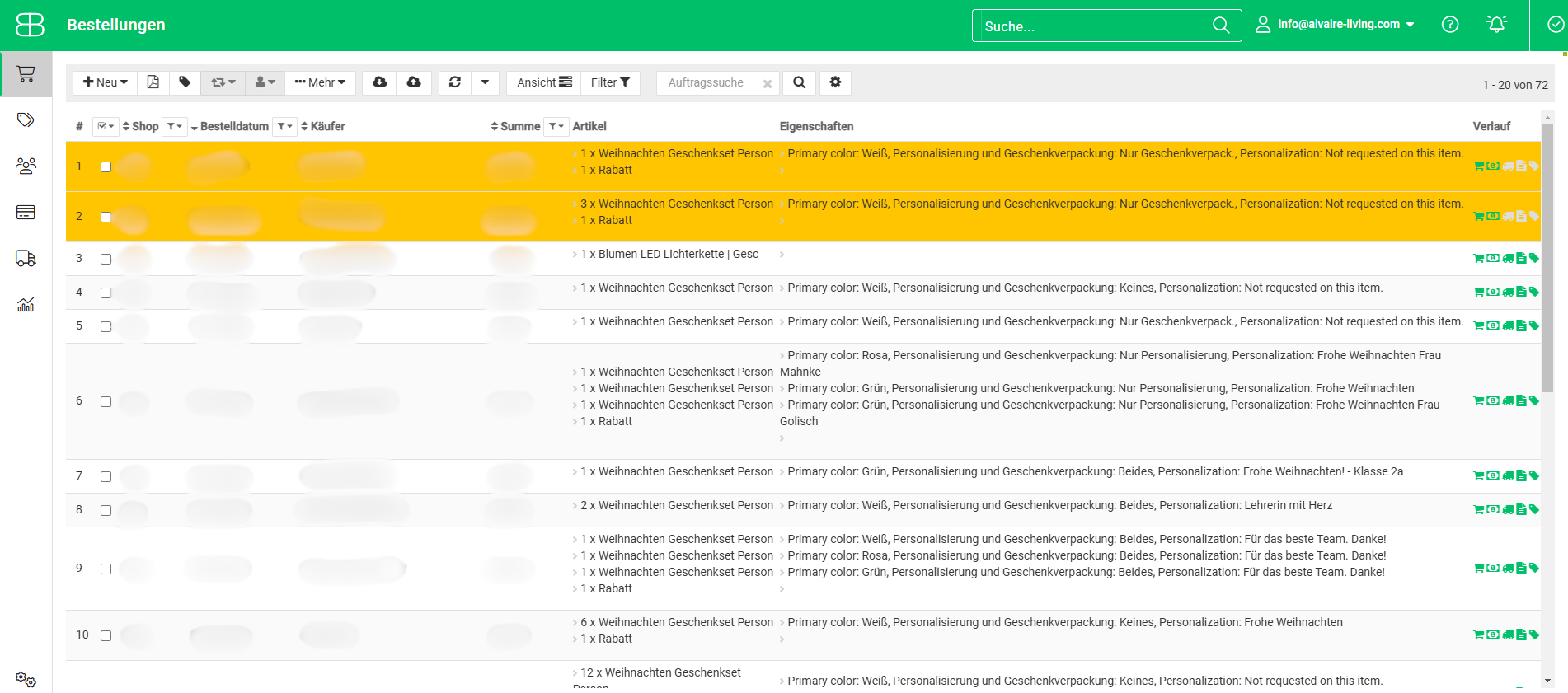
Task: Click the Ansicht button
Action: pos(544,82)
